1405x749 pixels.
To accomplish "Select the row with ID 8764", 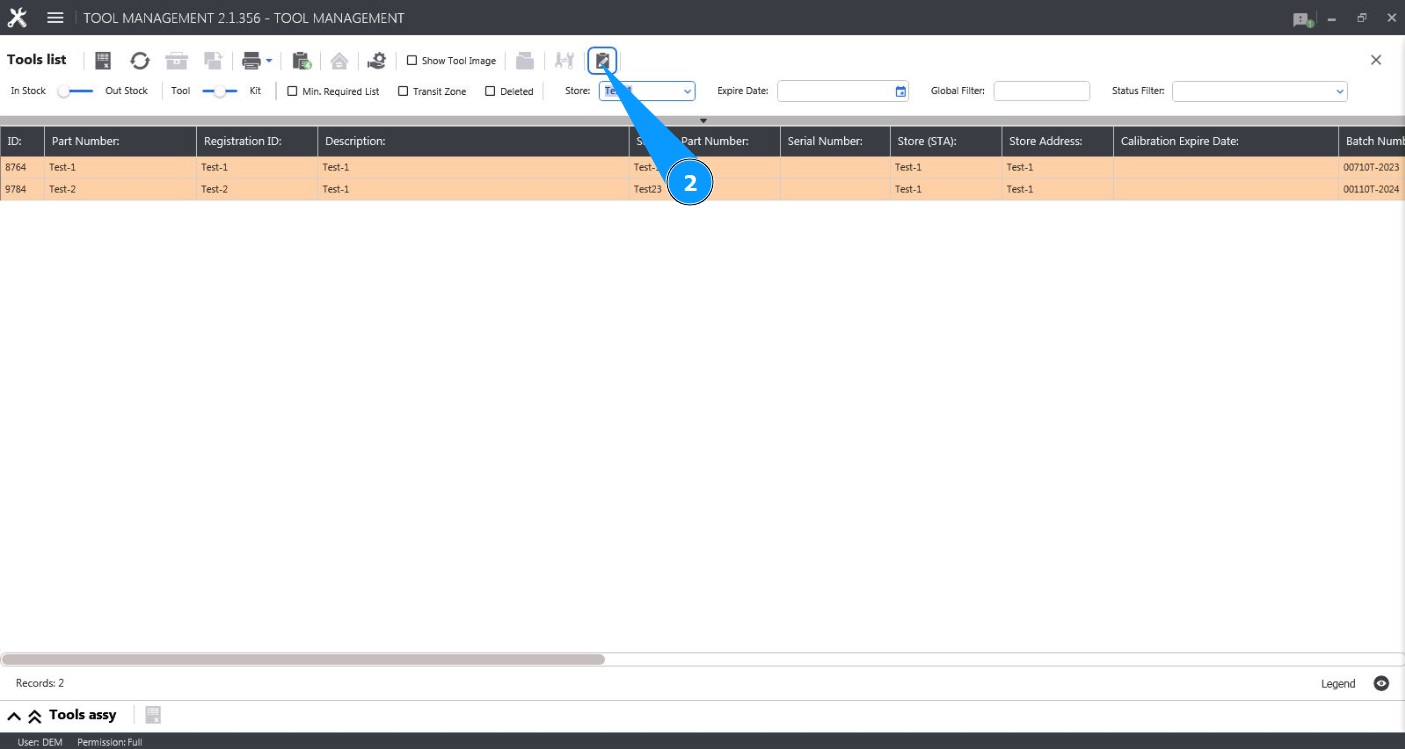I will (702, 167).
